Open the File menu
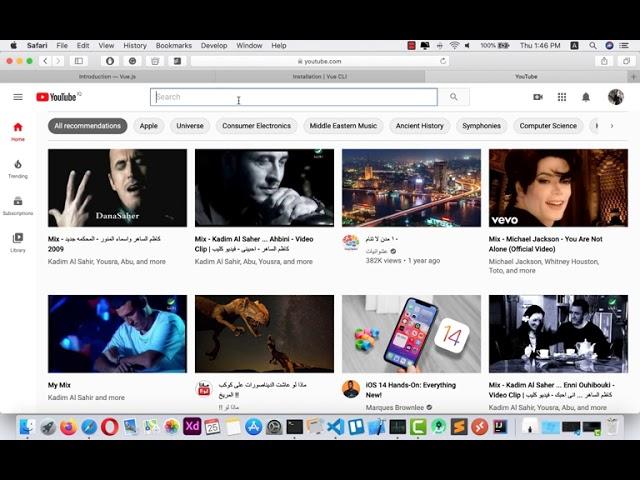The image size is (640, 480). [62, 46]
